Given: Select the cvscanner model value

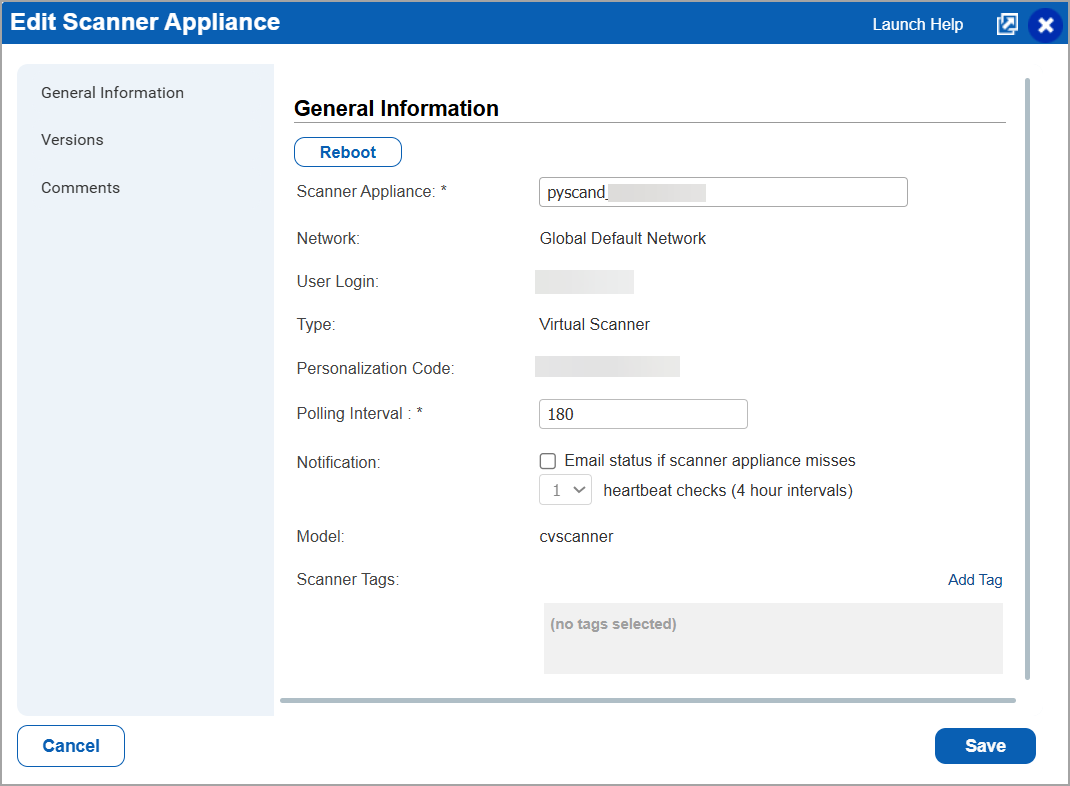Looking at the screenshot, I should [576, 537].
